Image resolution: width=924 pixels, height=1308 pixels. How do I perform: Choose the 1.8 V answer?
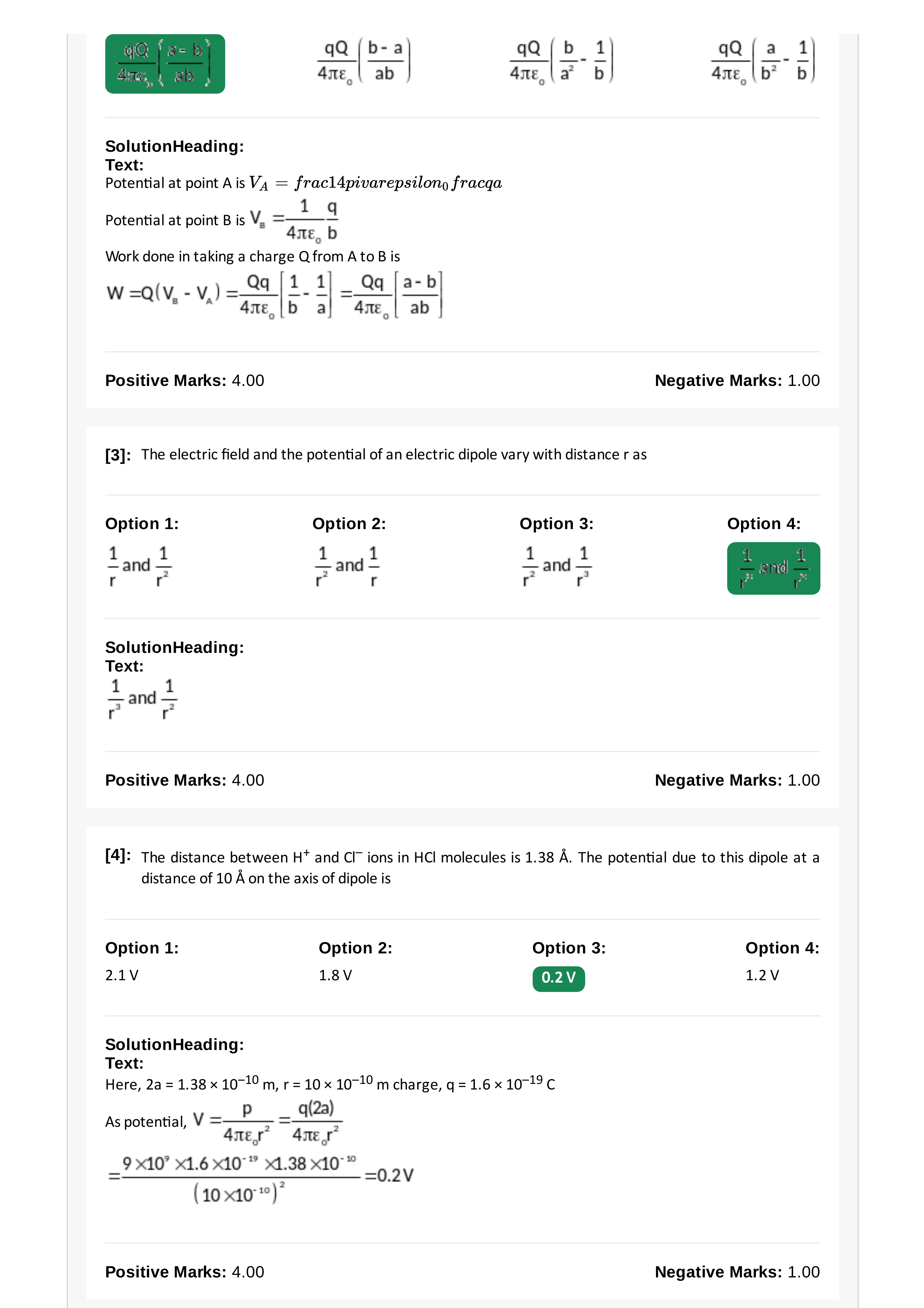click(335, 975)
